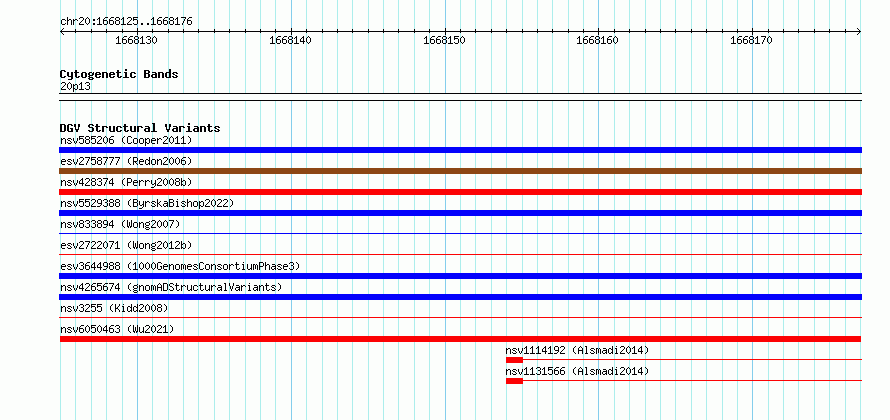Click the blue bar of nsv5529388
Image resolution: width=890 pixels, height=420 pixels.
[x=460, y=213]
